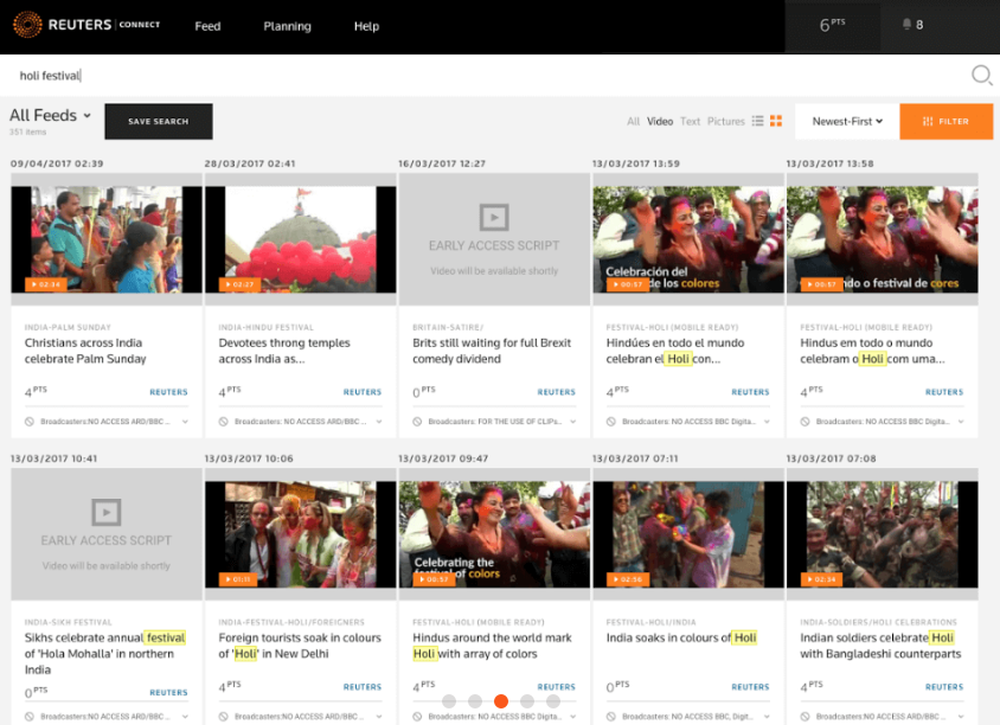Click the search magnifier icon
Screen dimensions: 1000x725
pyautogui.click(x=982, y=75)
